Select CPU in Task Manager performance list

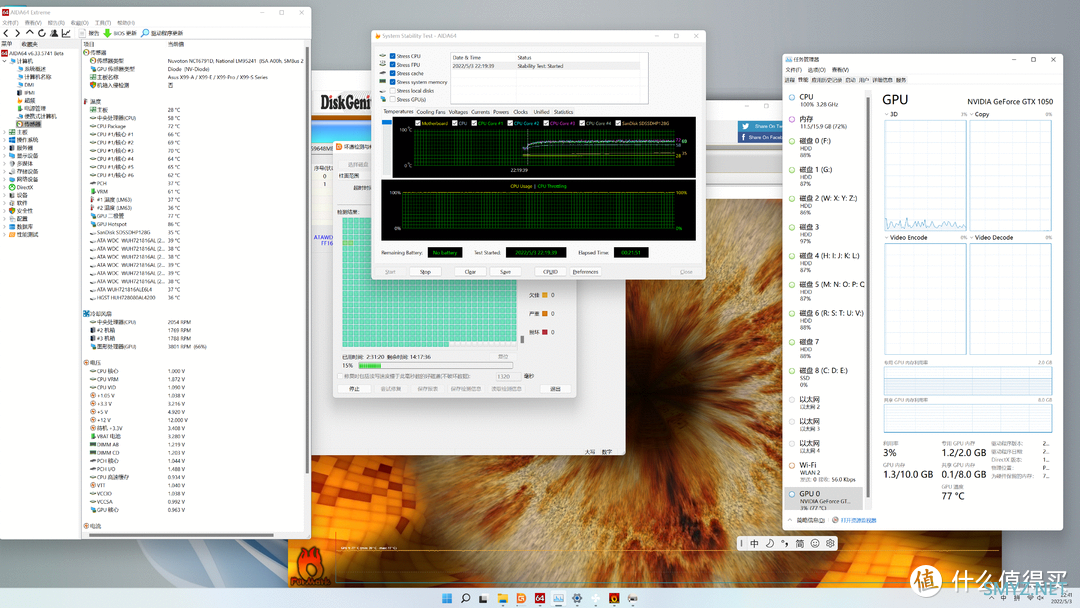tap(825, 101)
